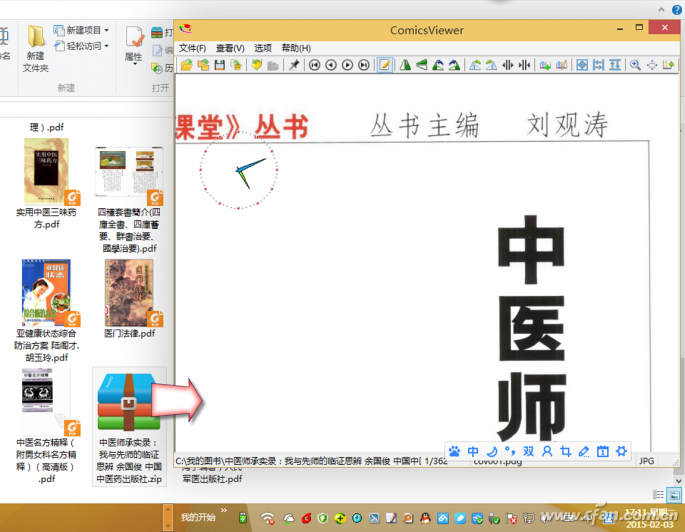This screenshot has height=532, width=685.
Task: Open the 文件(F) menu
Action: point(193,48)
